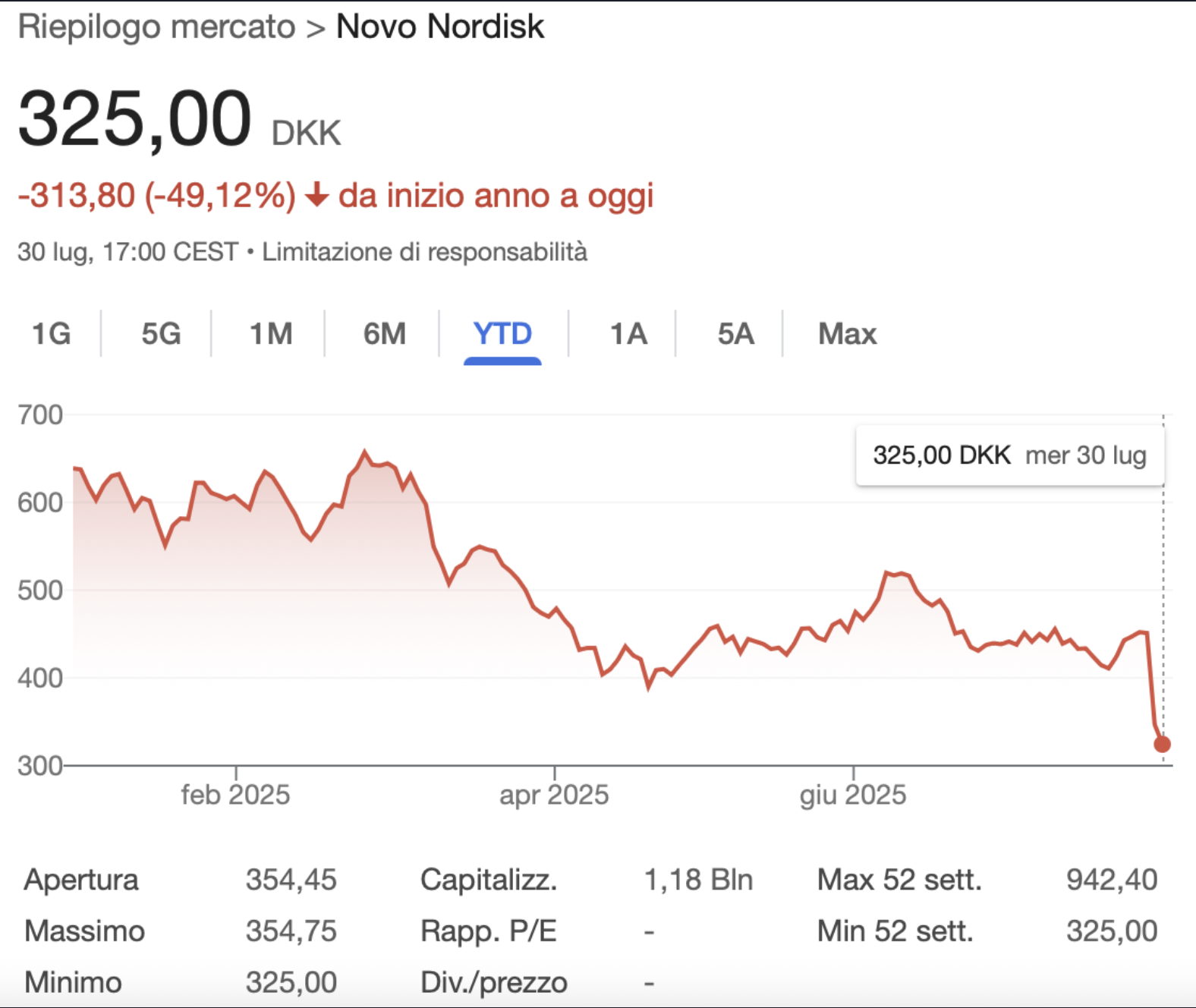Click the feb 2025 axis label

click(x=235, y=795)
